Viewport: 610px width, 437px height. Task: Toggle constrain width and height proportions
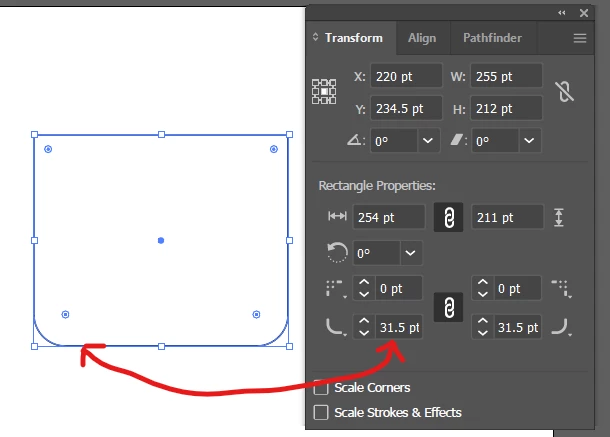564,92
